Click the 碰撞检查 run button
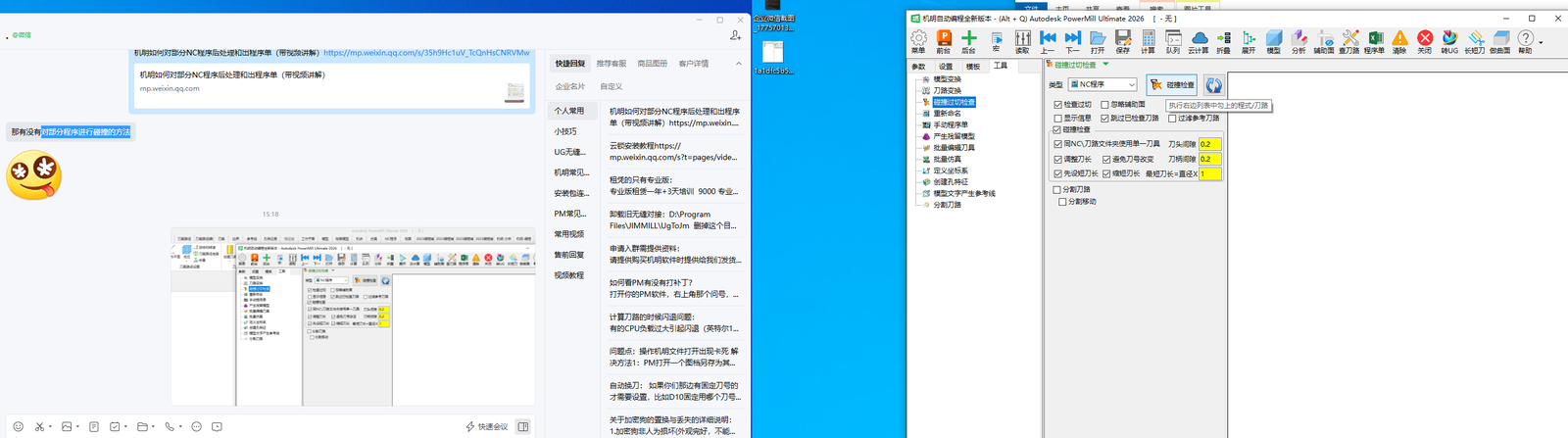The width and height of the screenshot is (1568, 438). click(1172, 85)
